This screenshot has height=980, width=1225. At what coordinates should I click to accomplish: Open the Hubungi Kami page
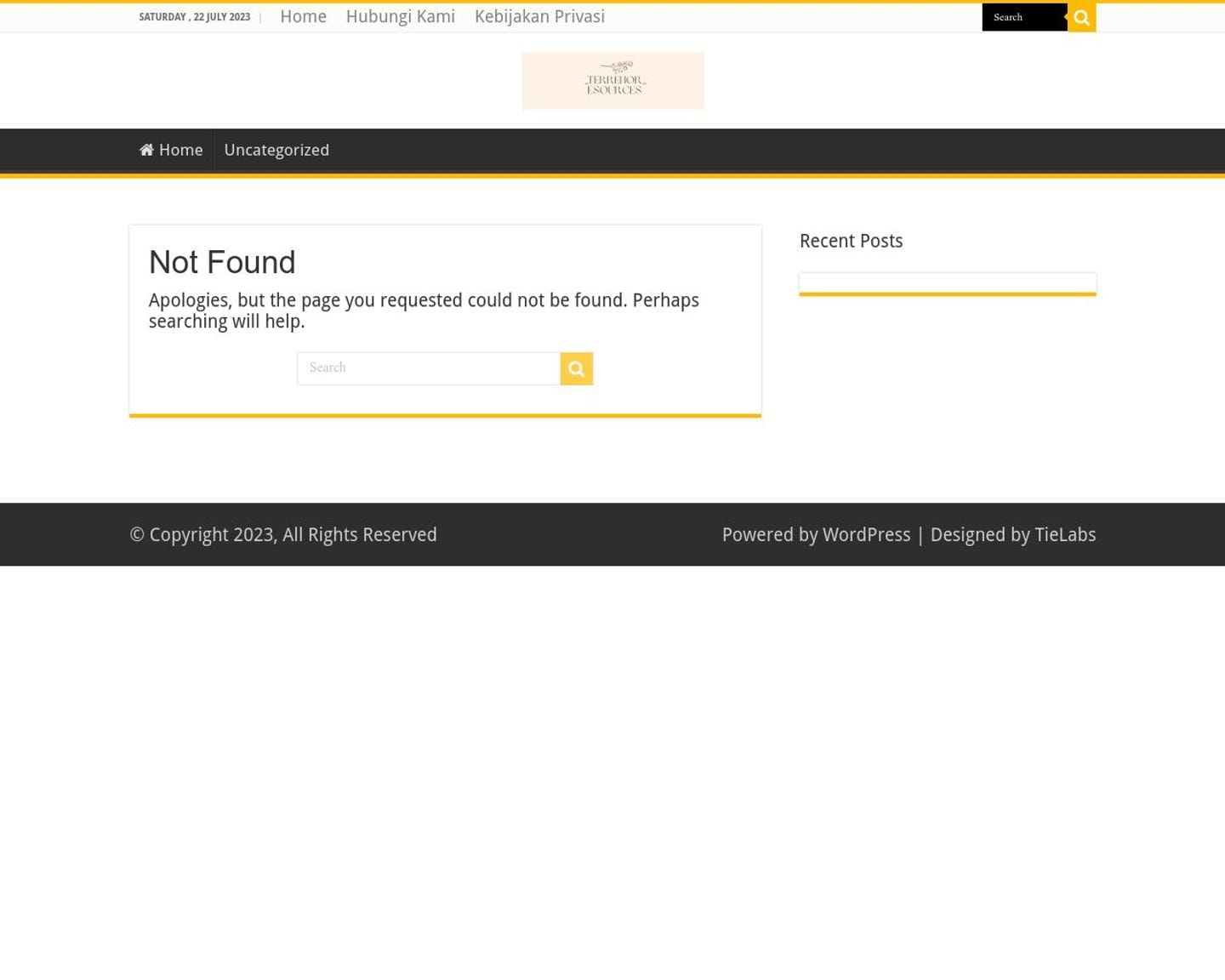pos(400,17)
